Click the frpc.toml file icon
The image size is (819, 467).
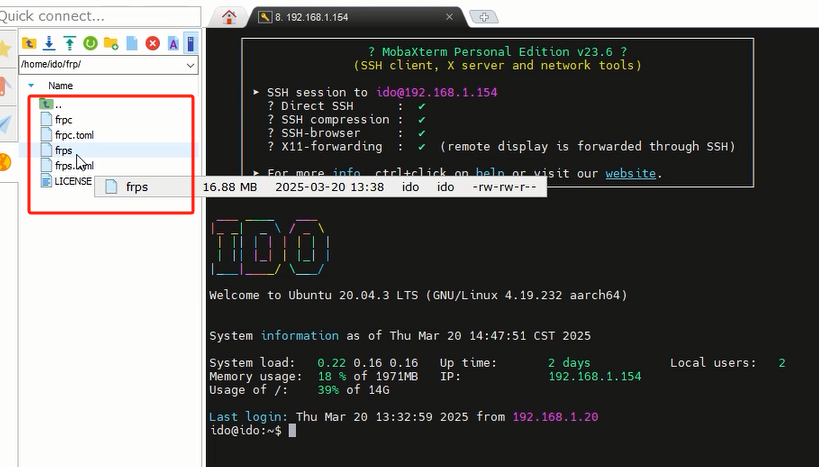point(46,135)
